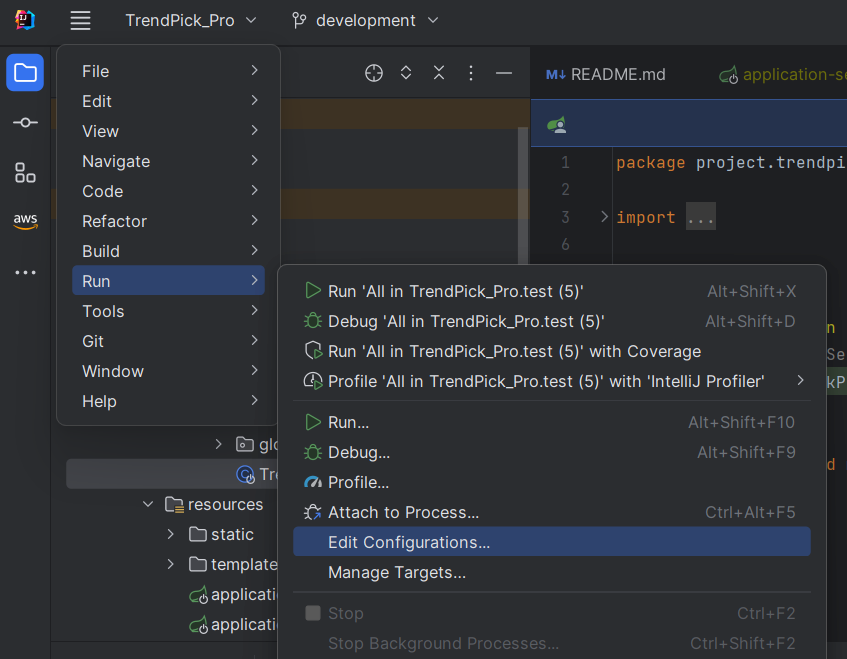Expand the 'gl' package folder
Screen dimensions: 847x659
point(218,444)
